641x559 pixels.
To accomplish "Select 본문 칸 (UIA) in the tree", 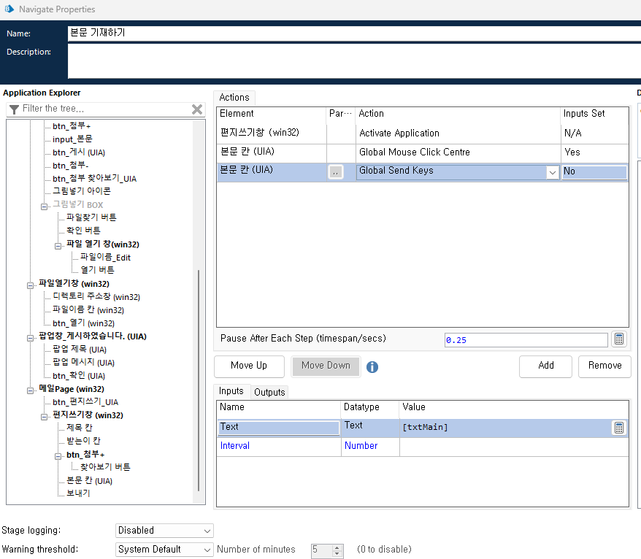I will click(x=88, y=480).
